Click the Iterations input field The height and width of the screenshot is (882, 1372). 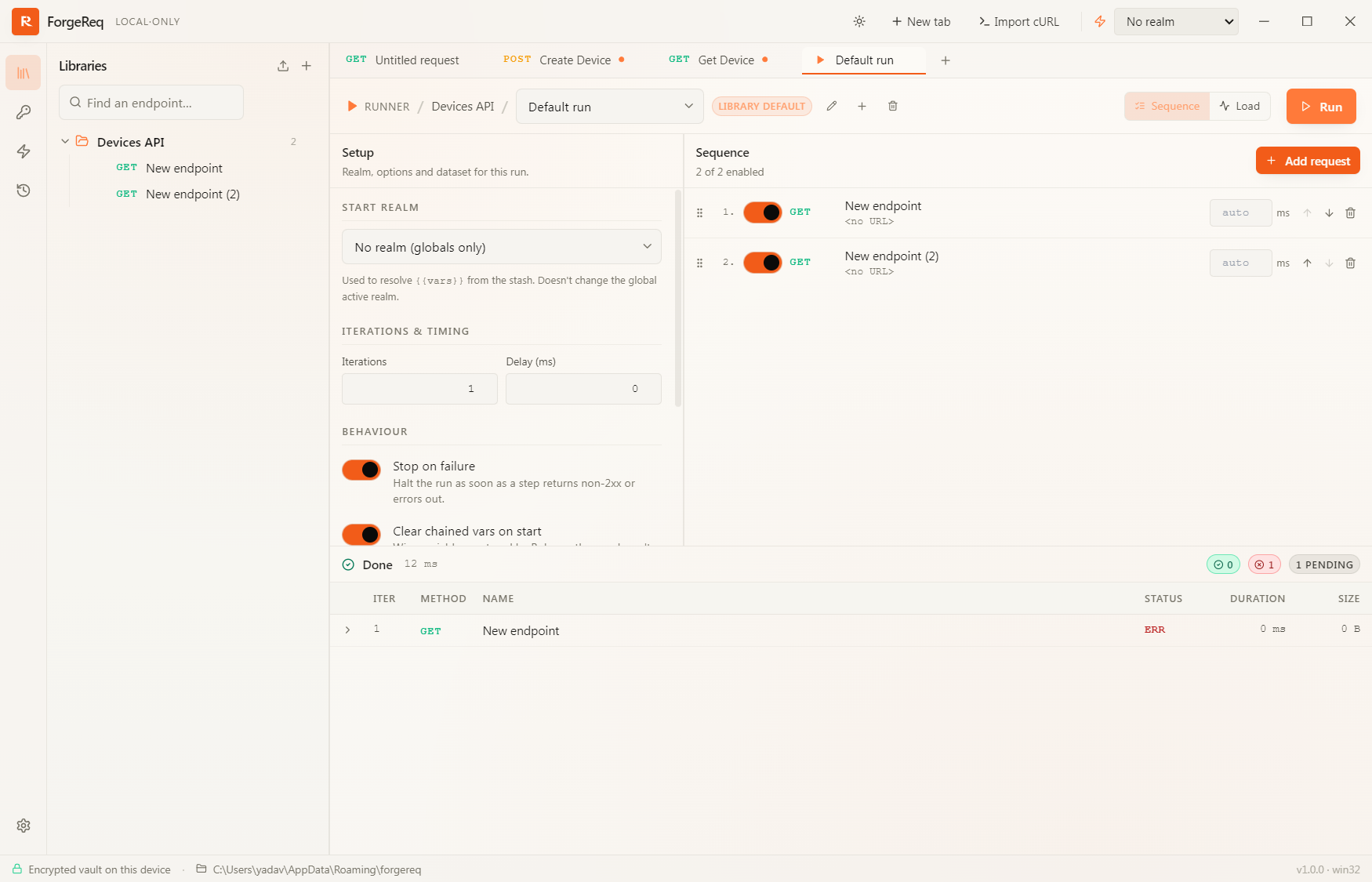419,389
